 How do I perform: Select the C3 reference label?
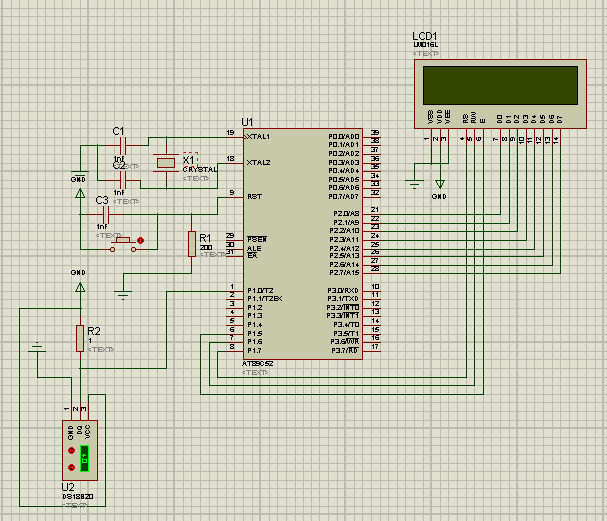(102, 201)
